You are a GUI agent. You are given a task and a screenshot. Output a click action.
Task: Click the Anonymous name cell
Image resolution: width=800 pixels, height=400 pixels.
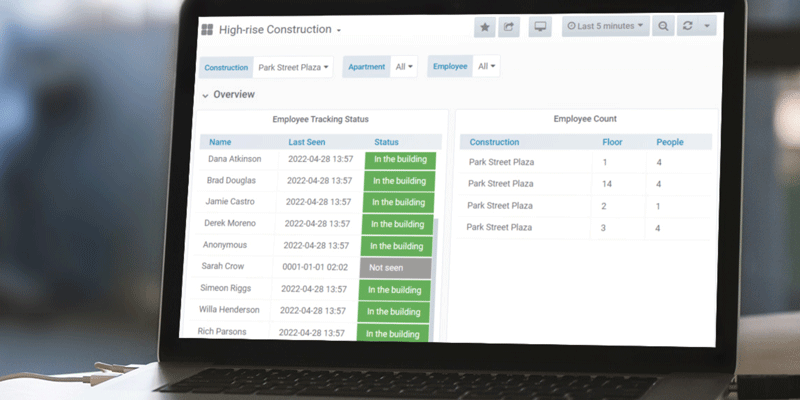tap(224, 245)
